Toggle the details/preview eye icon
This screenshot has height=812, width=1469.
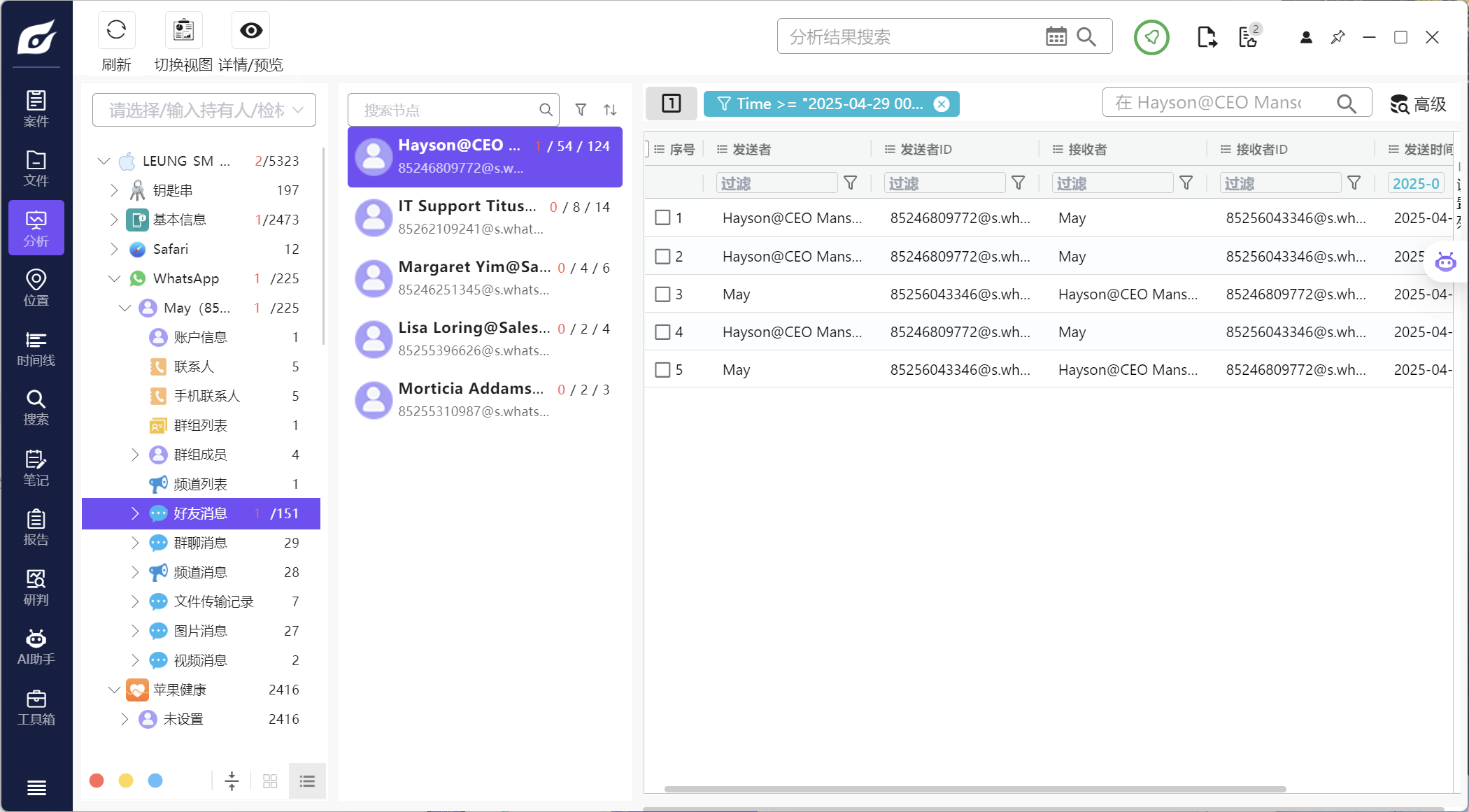click(250, 31)
